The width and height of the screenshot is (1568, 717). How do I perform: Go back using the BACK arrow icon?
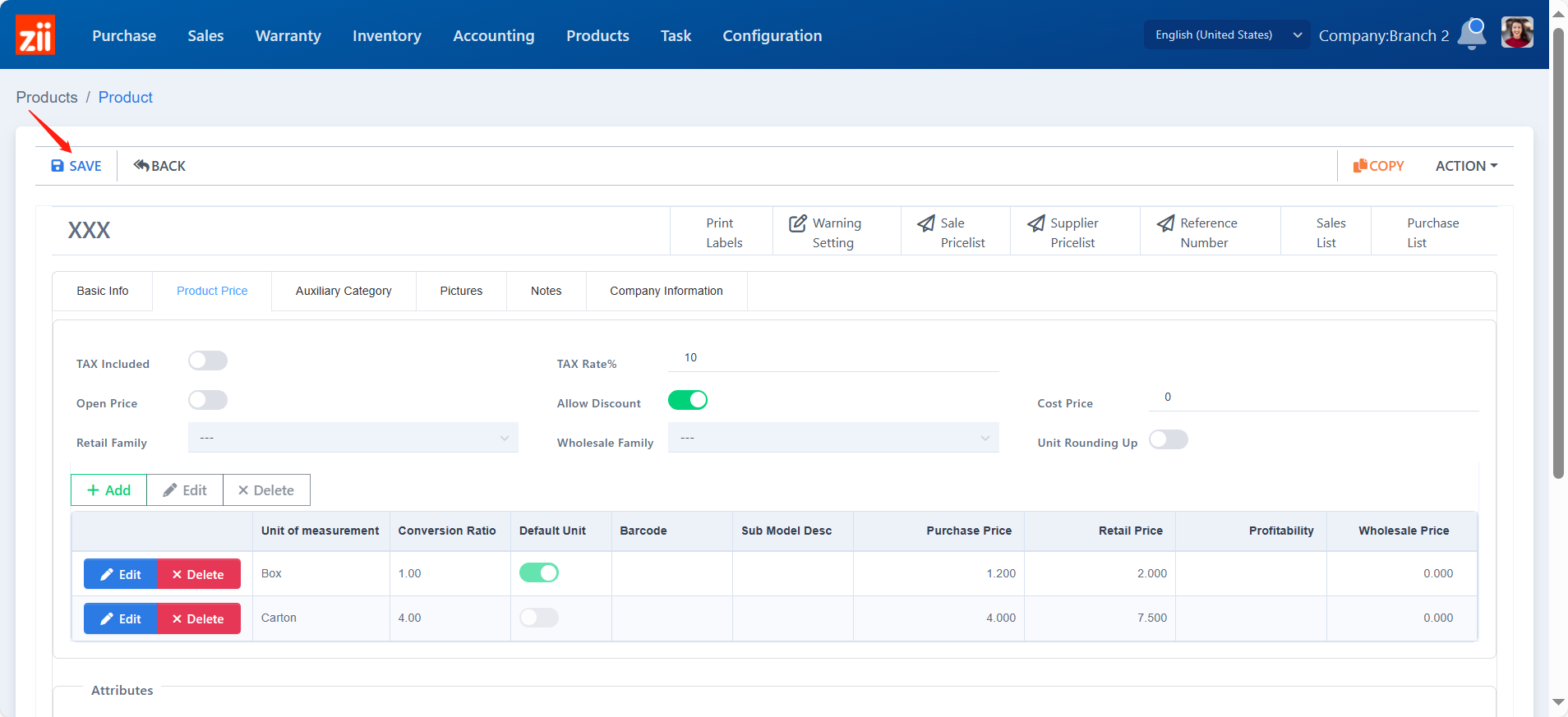tap(141, 166)
